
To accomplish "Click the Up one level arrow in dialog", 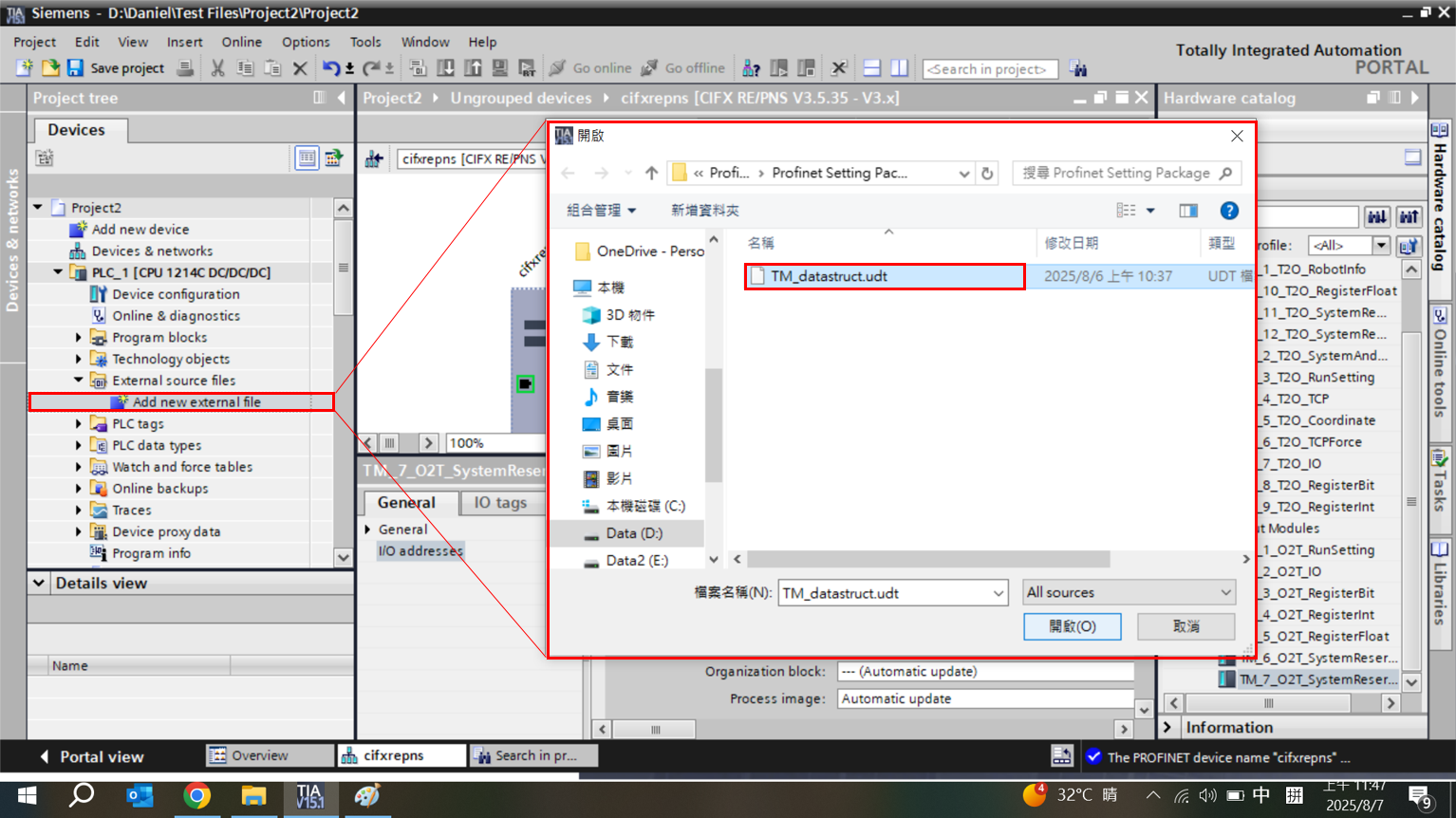I will point(651,173).
